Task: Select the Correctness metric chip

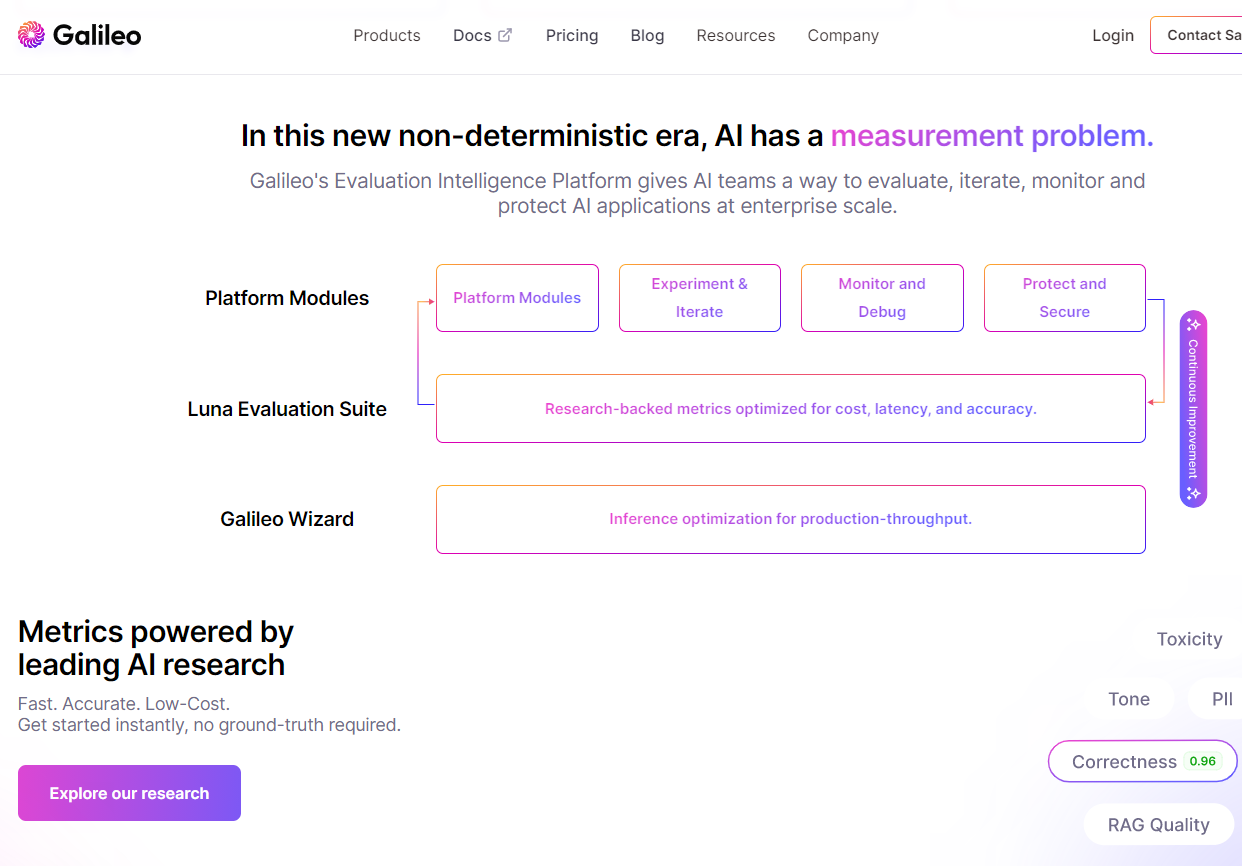Action: (x=1124, y=762)
